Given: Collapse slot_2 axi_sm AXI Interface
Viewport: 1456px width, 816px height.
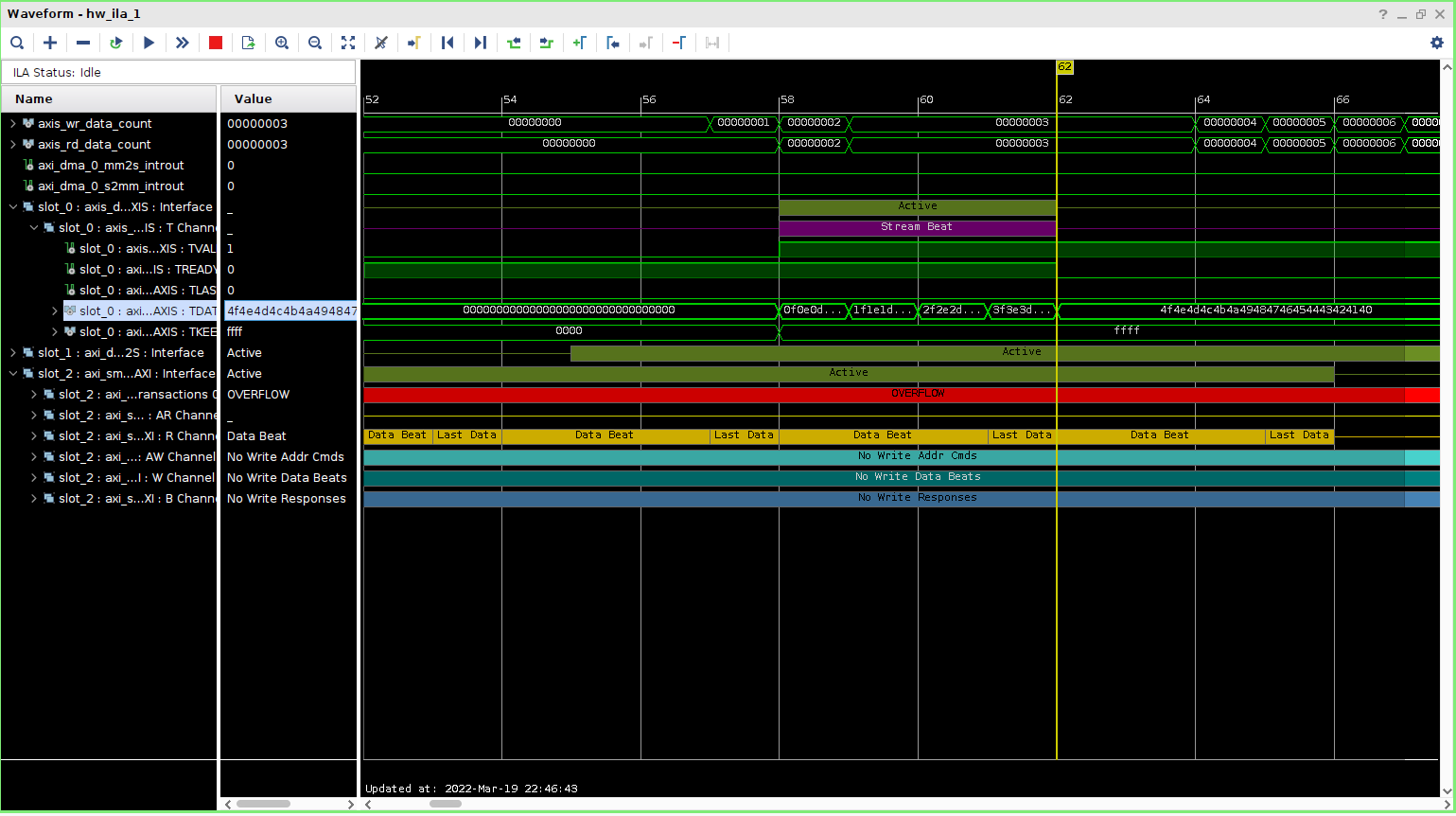Looking at the screenshot, I should (13, 374).
